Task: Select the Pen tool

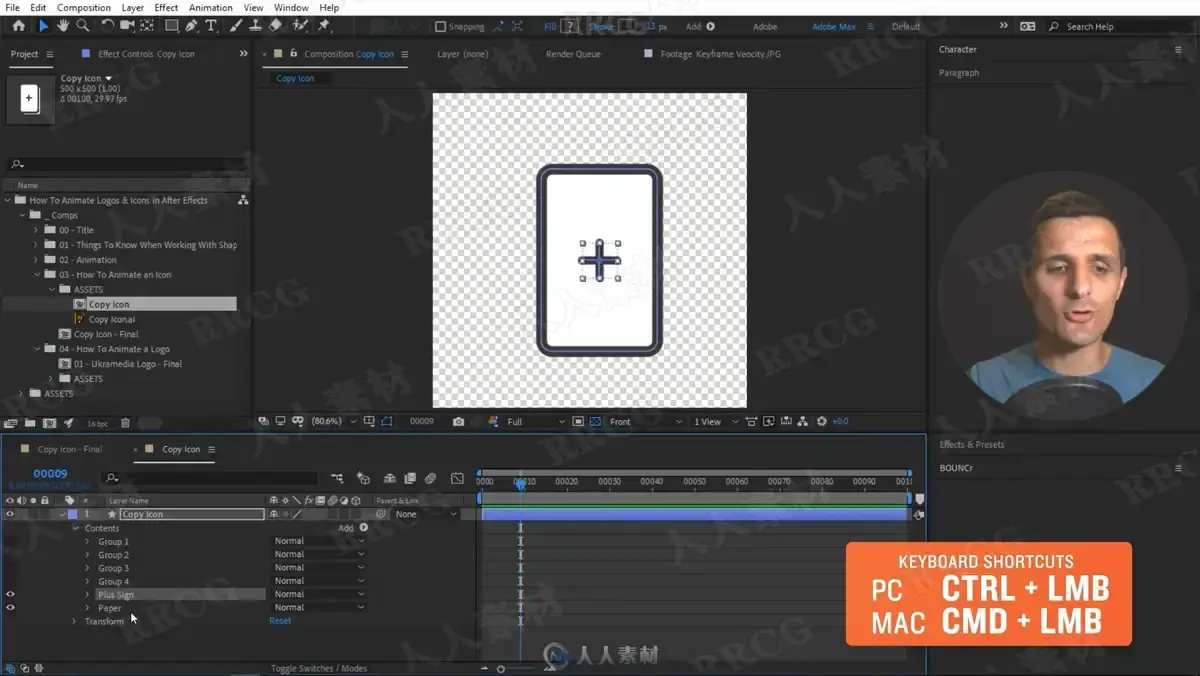Action: point(192,26)
